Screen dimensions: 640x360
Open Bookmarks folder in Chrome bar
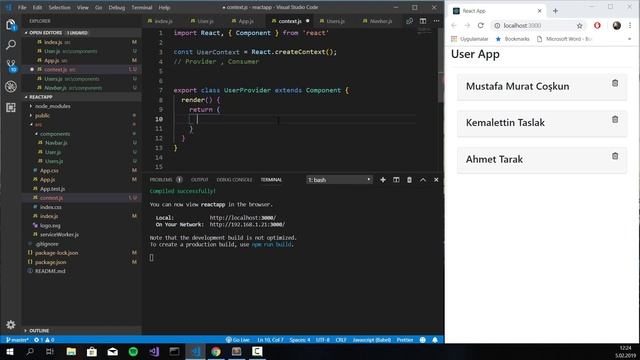tap(512, 39)
